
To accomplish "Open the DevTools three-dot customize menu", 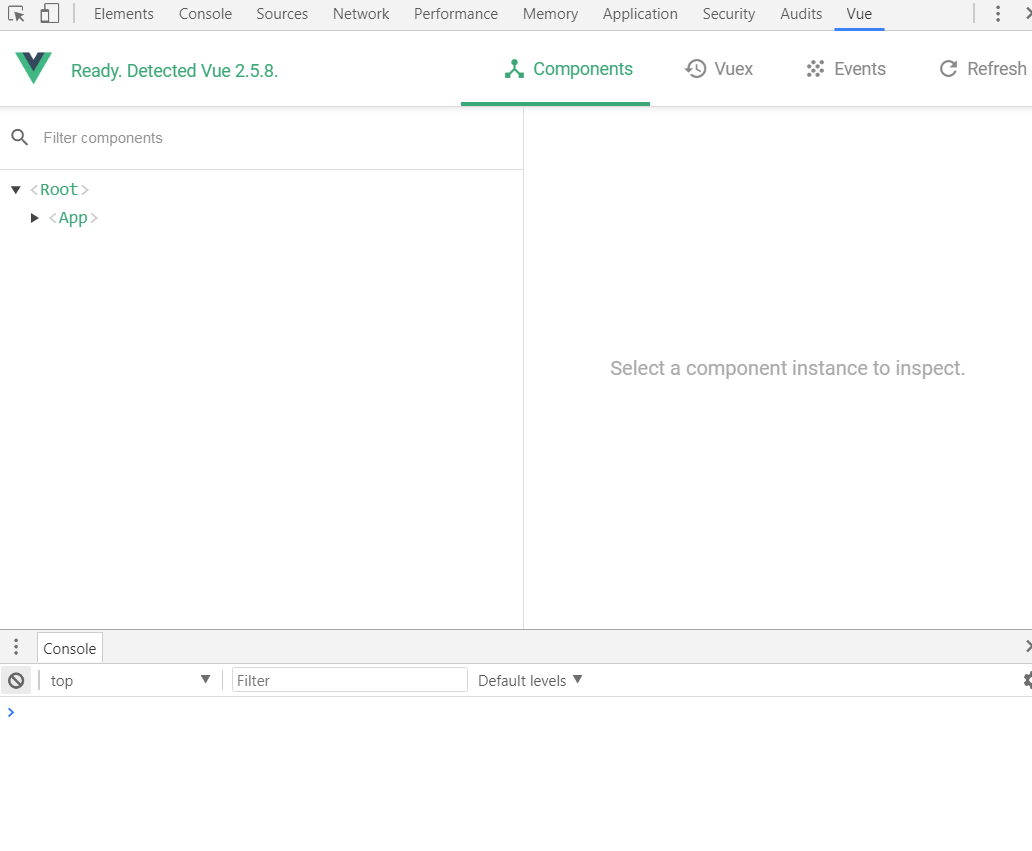I will pos(998,14).
